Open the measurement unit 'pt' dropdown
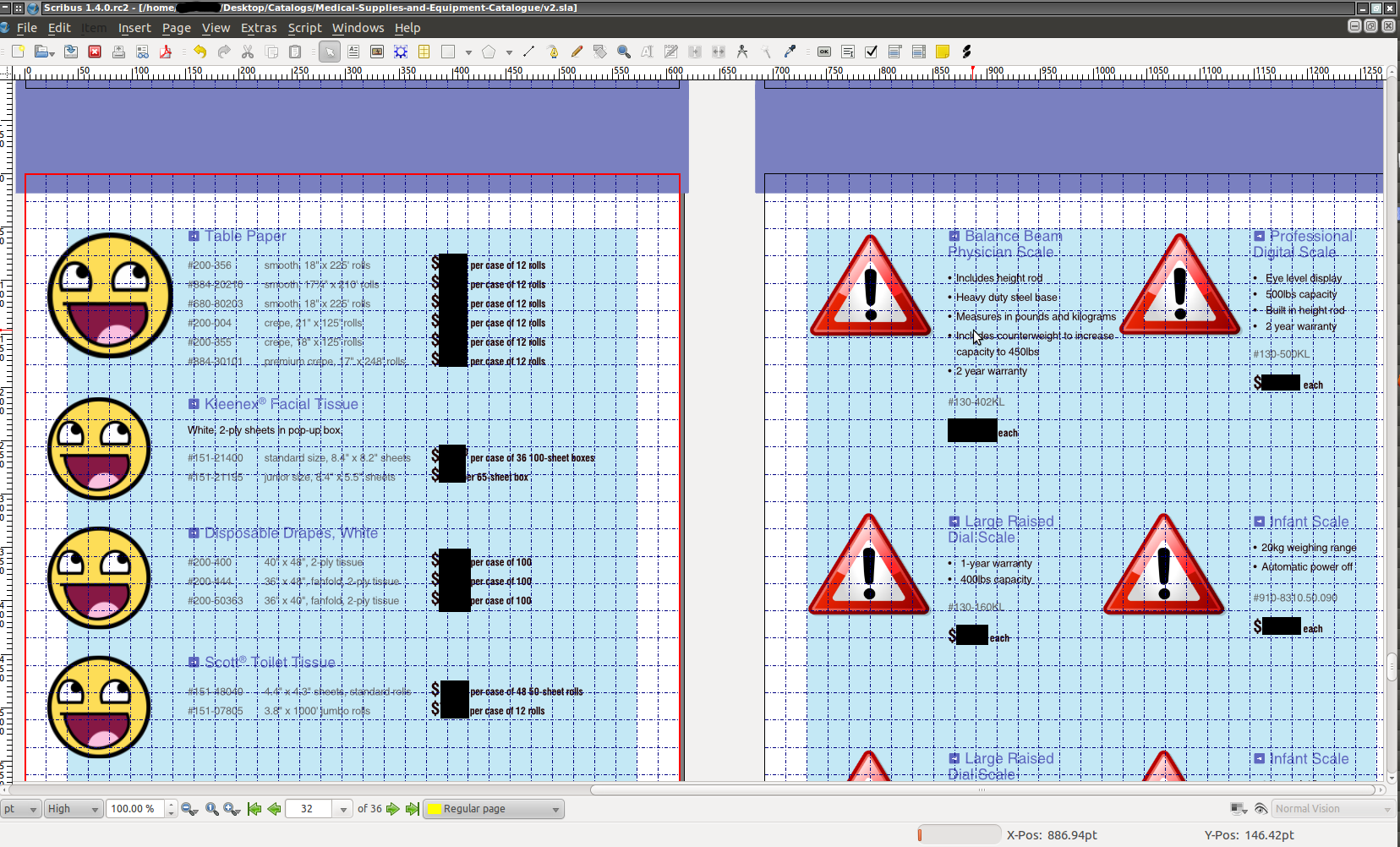Image resolution: width=1400 pixels, height=847 pixels. click(x=20, y=809)
